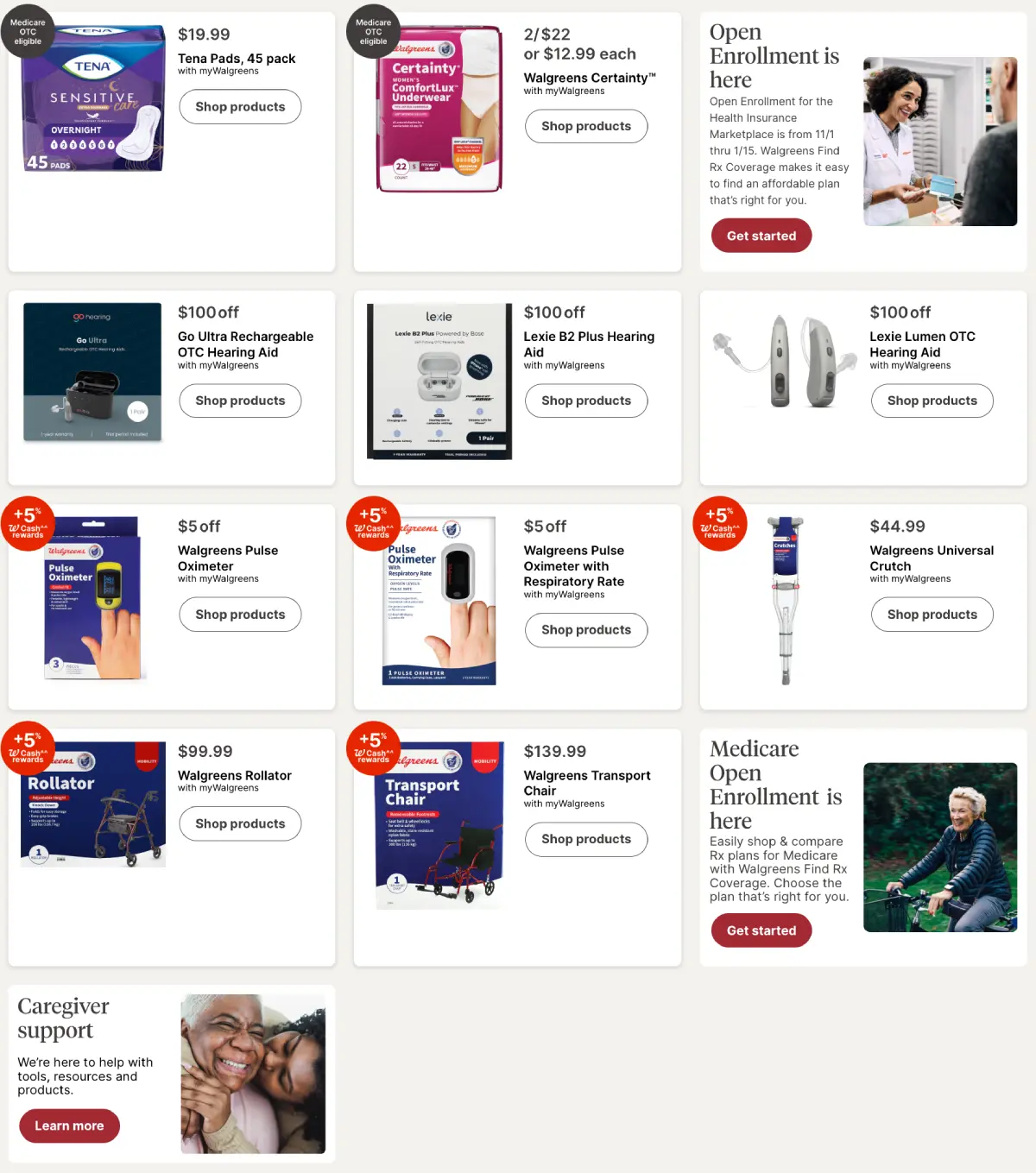Screen dimensions: 1036x1173
Task: Open the Go Ultra hearing aid product image
Action: (x=92, y=372)
